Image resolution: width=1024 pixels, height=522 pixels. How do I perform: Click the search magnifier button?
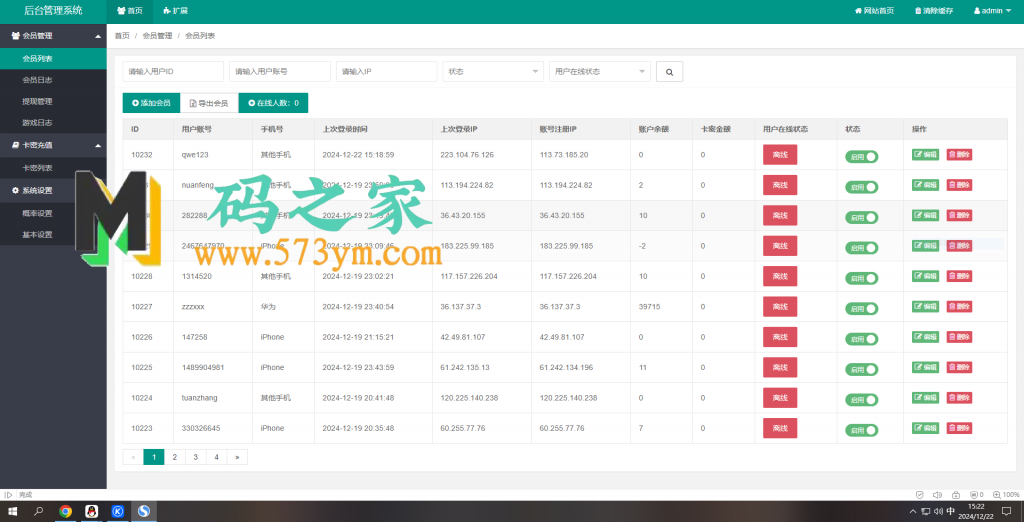[669, 72]
